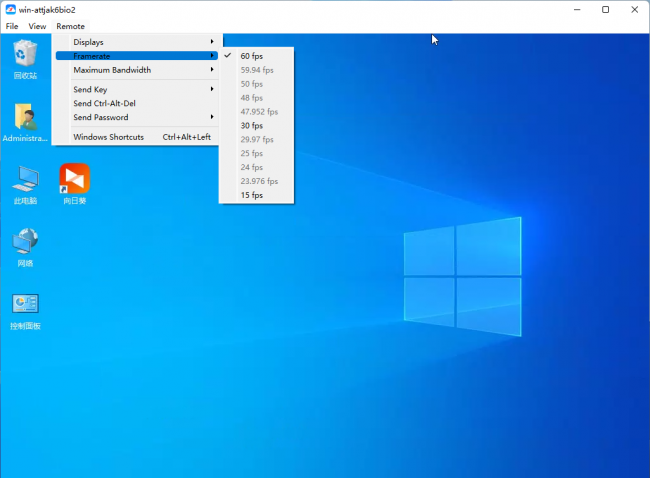Set framerate to 15 fps
This screenshot has height=478, width=650.
[257, 195]
